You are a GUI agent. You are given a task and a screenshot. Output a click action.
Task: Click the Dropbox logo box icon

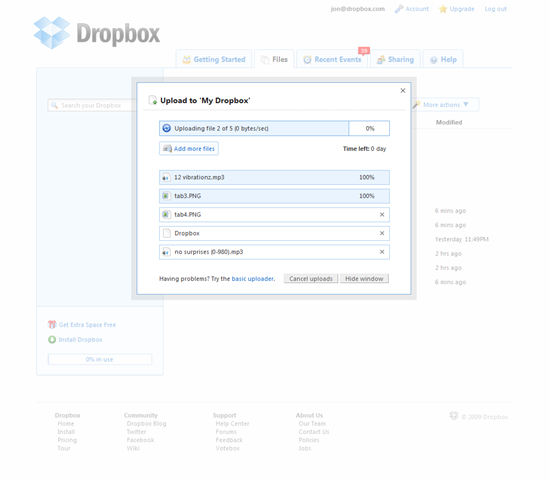point(52,33)
